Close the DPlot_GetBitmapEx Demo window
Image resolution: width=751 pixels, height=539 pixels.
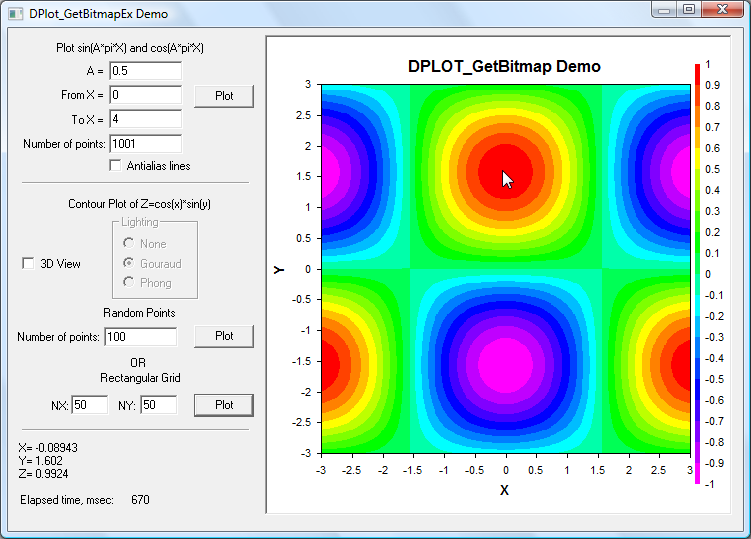(723, 10)
